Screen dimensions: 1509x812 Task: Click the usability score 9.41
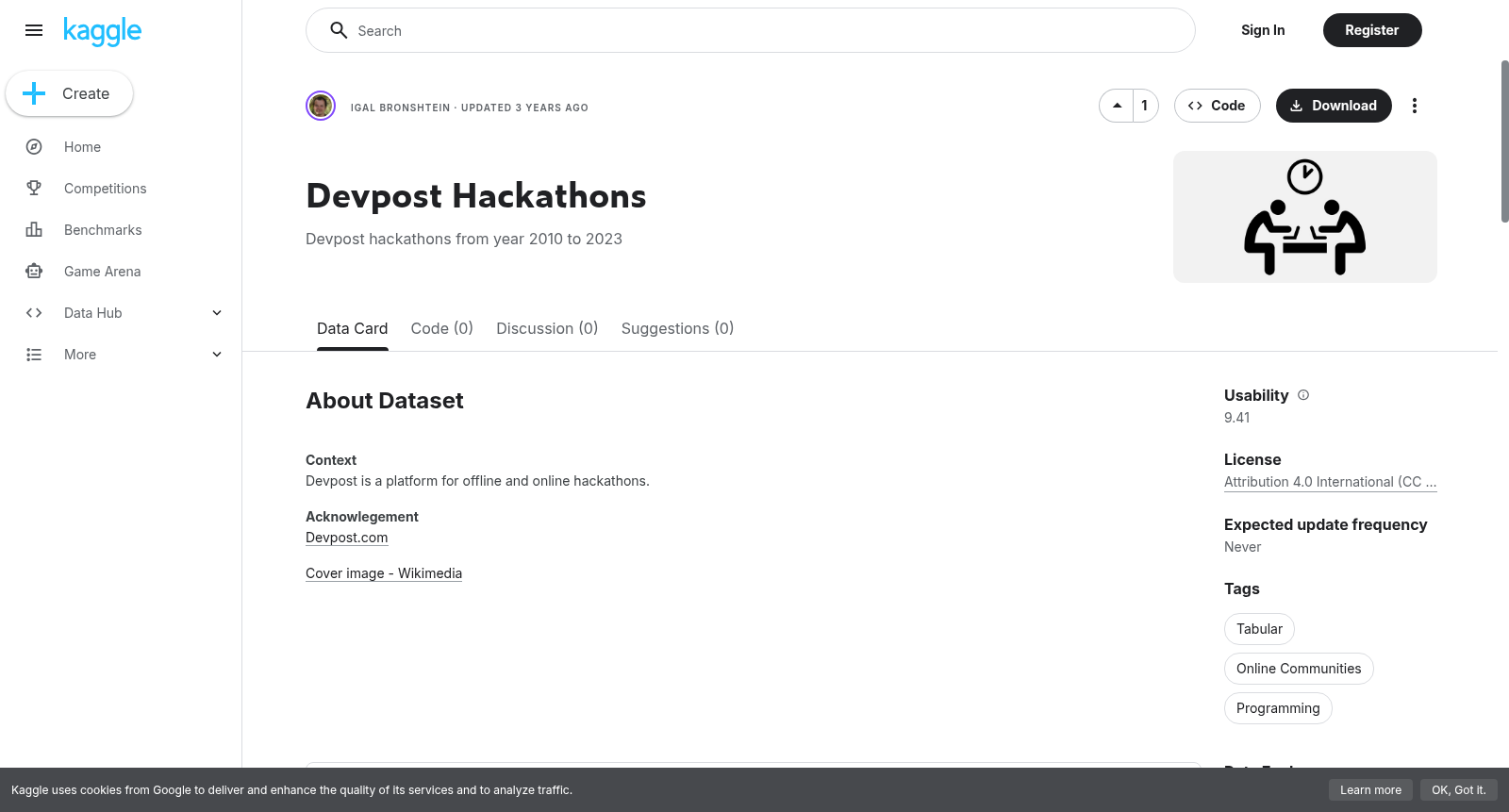(x=1237, y=418)
